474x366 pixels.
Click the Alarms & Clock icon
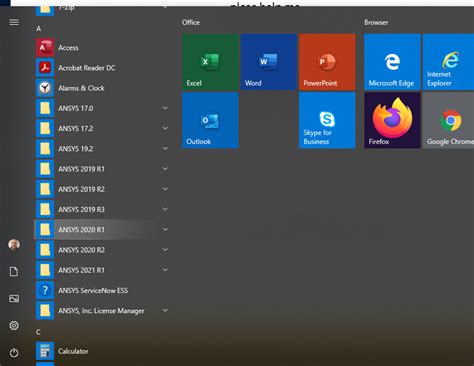[x=45, y=88]
